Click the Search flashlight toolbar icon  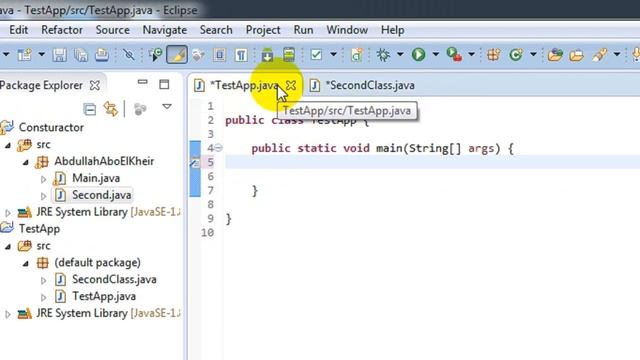599,55
